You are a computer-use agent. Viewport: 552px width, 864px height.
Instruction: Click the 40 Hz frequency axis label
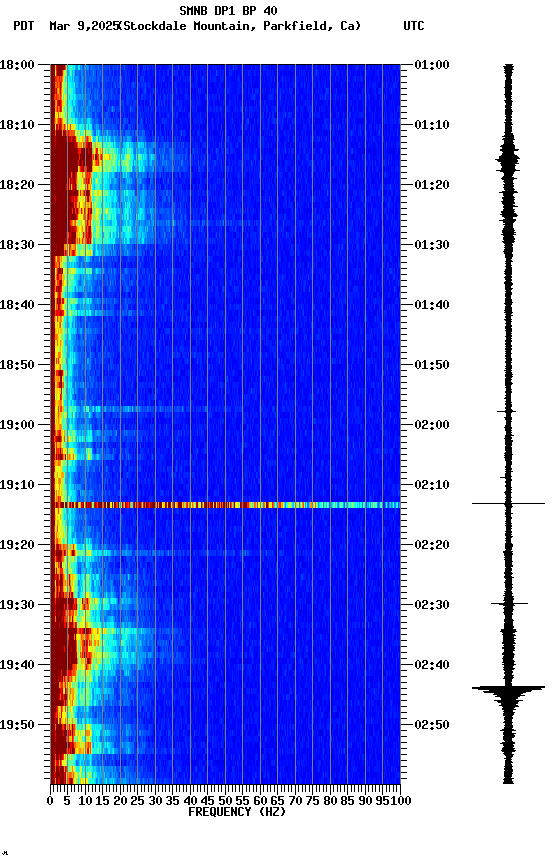[x=191, y=801]
